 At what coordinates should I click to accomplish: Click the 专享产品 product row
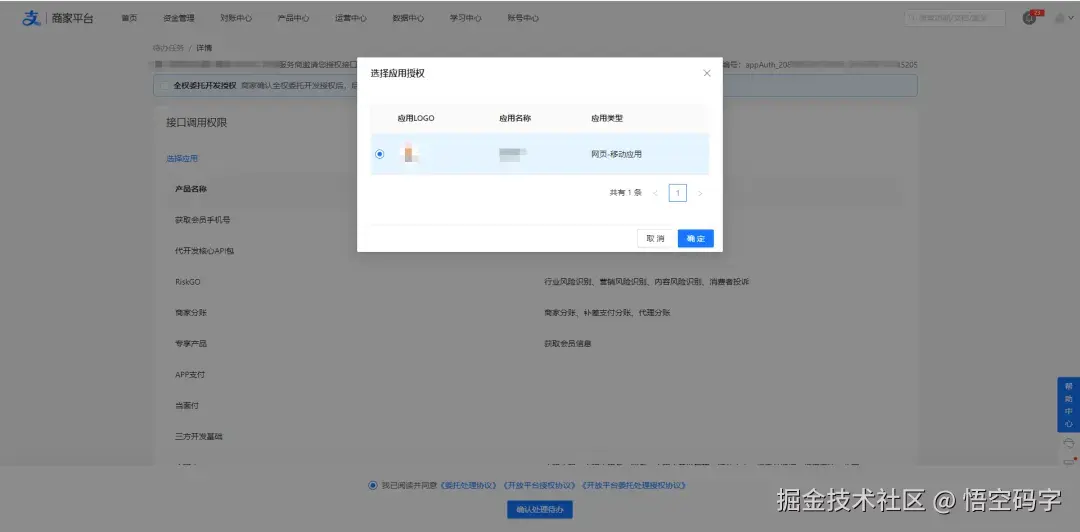coord(191,343)
